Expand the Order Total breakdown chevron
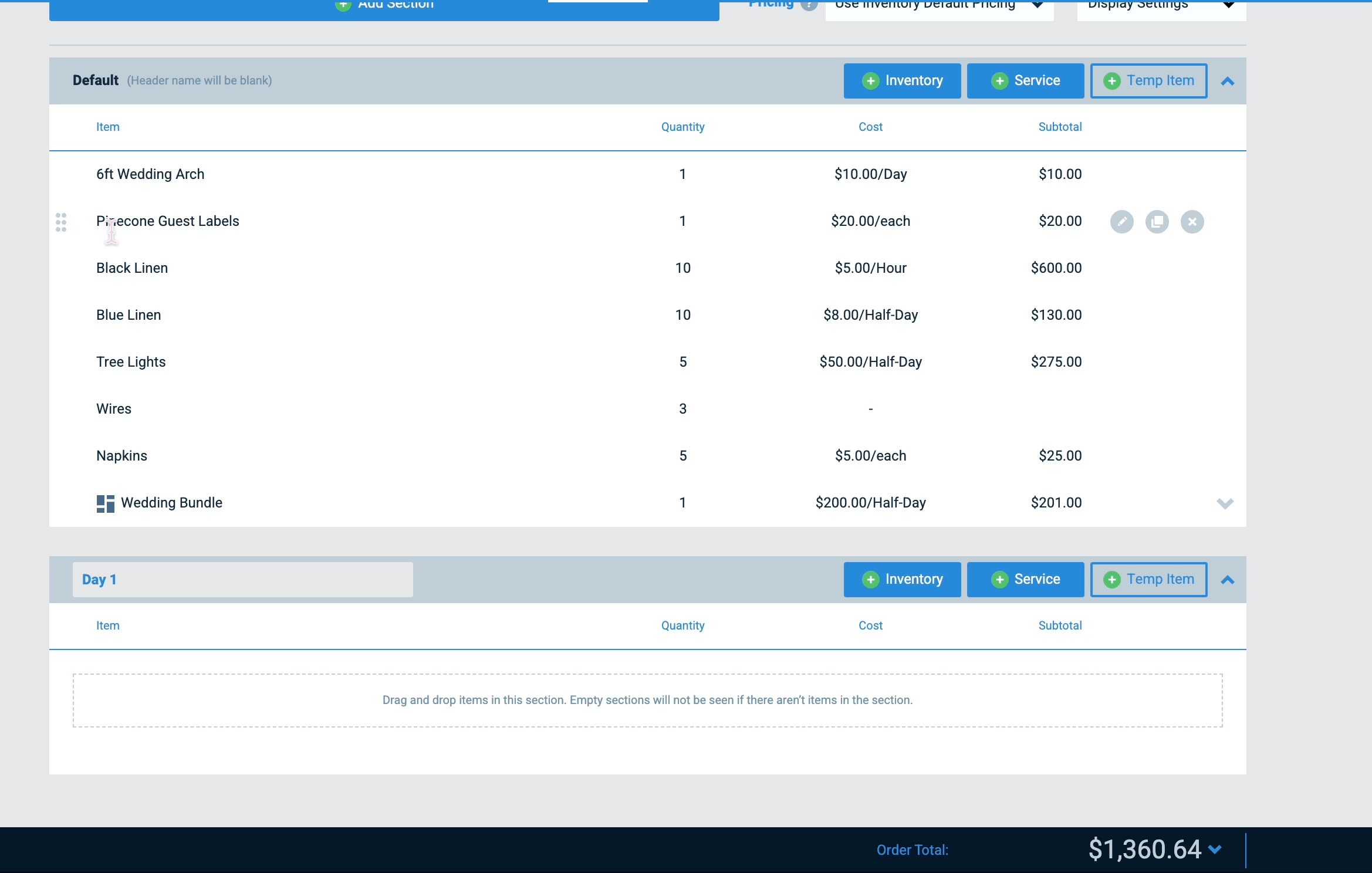The height and width of the screenshot is (873, 1372). coord(1215,850)
